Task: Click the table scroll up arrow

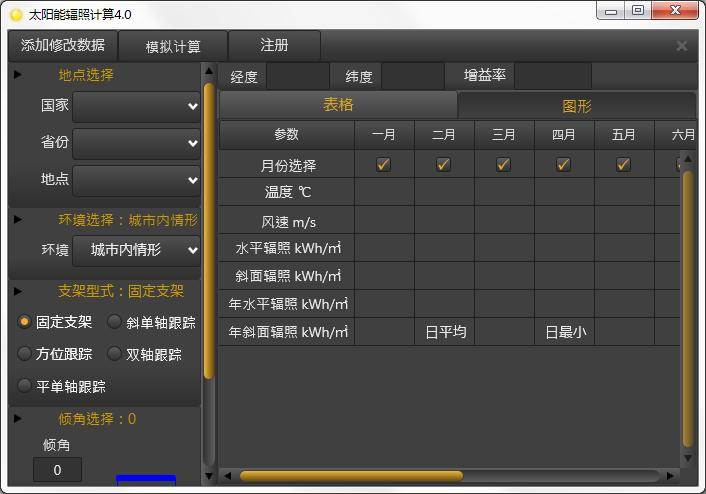Action: (688, 159)
